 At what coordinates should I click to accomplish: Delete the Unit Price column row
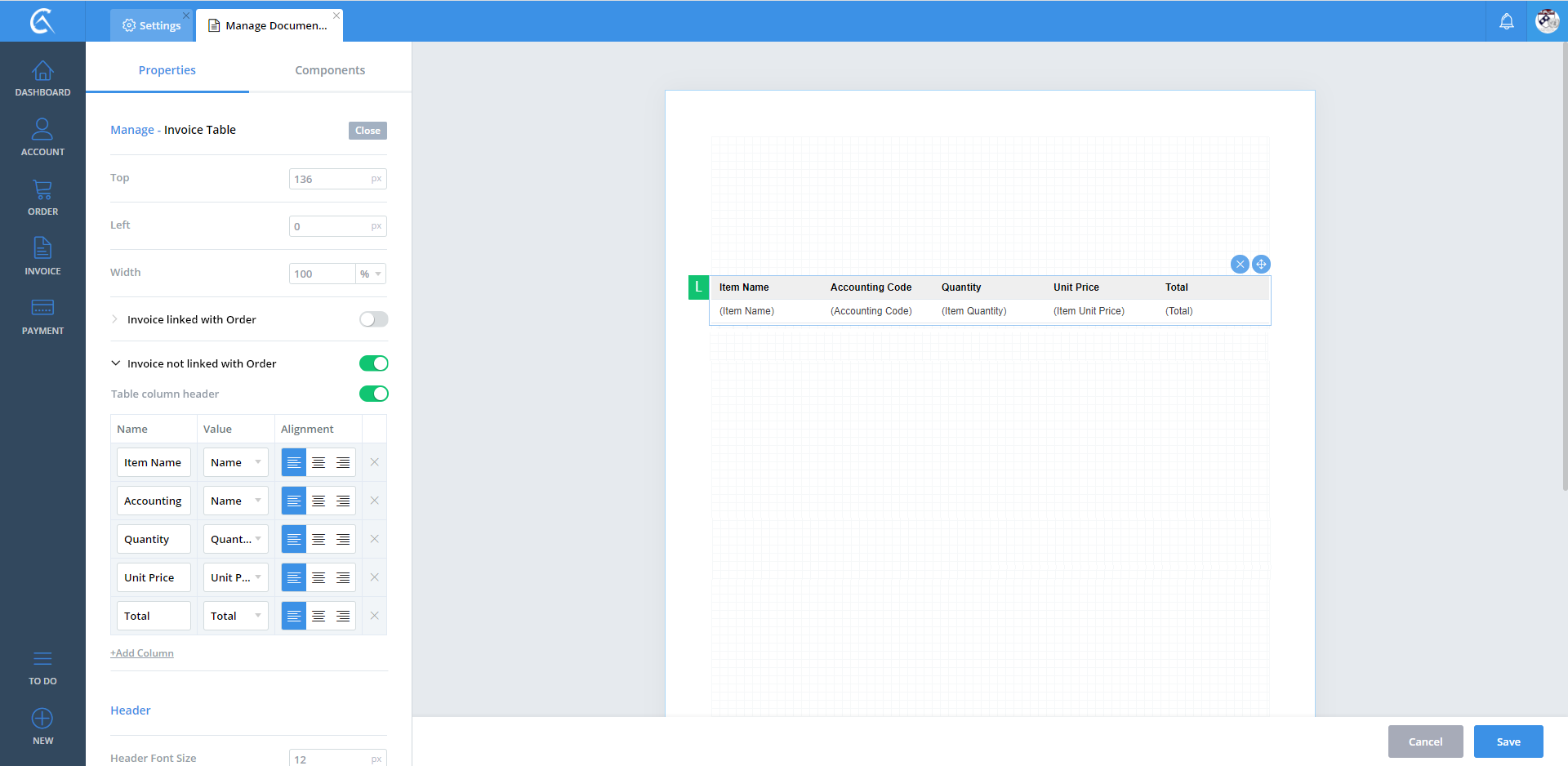tap(374, 577)
